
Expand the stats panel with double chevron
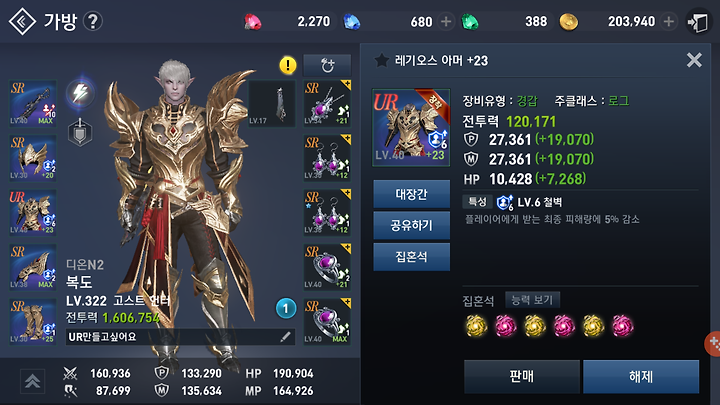(32, 381)
